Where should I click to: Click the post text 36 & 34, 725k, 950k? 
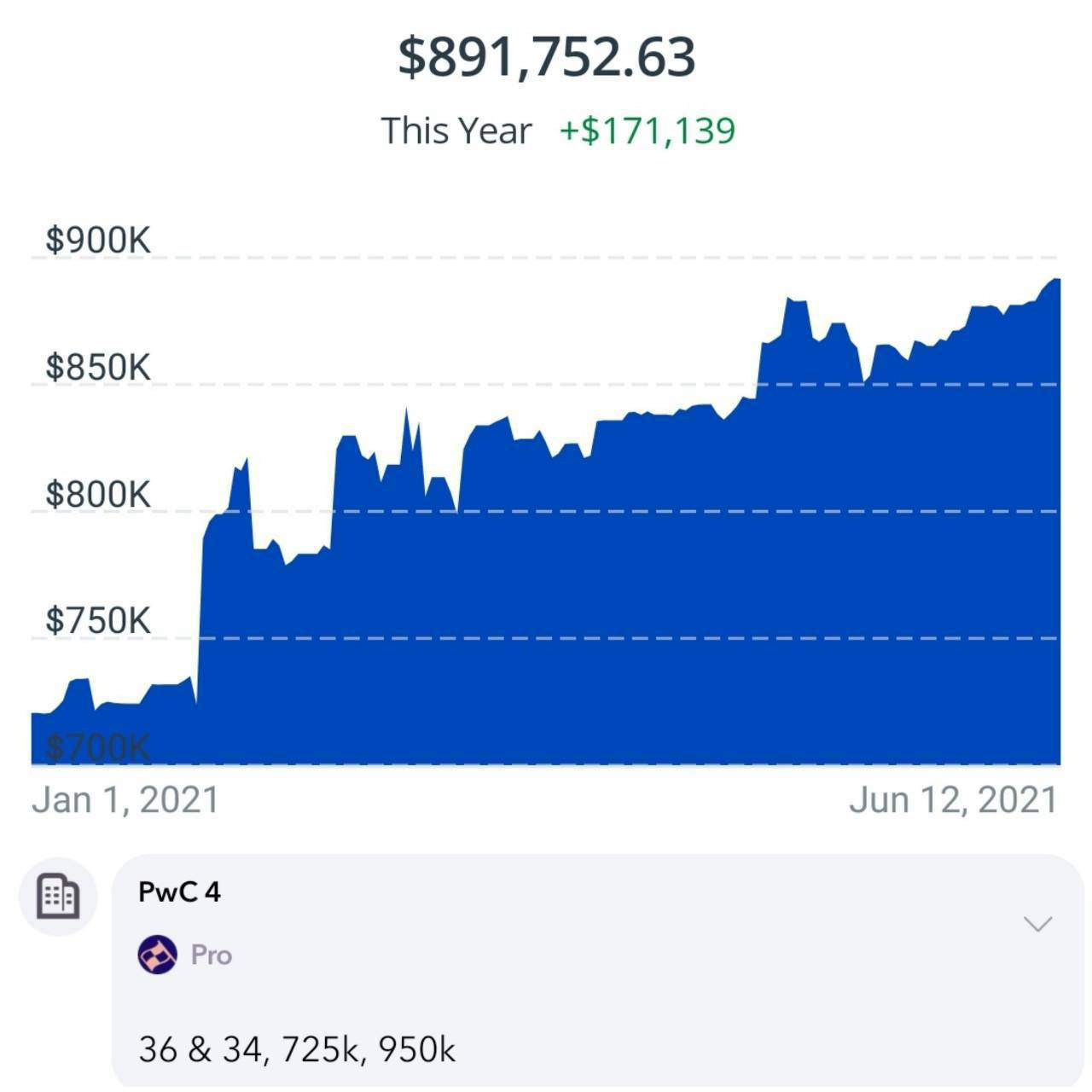click(297, 1049)
